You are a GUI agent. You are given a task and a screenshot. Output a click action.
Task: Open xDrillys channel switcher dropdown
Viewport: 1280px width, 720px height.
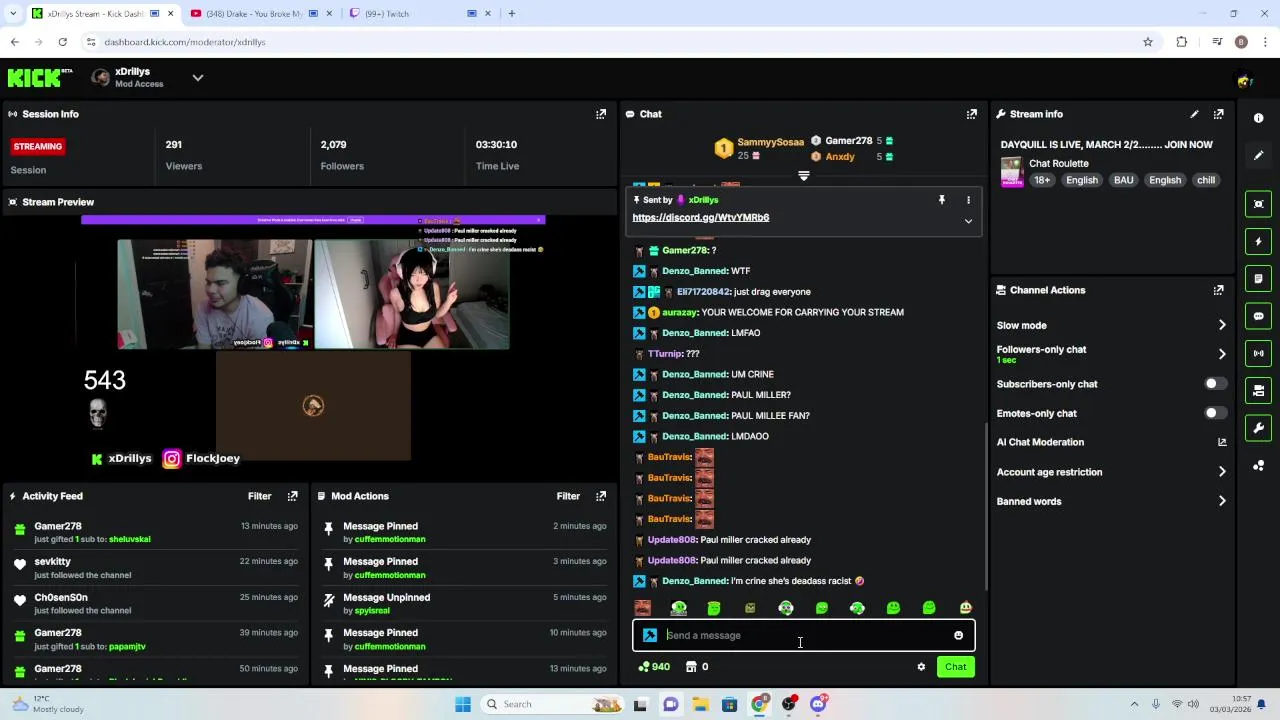[x=197, y=77]
